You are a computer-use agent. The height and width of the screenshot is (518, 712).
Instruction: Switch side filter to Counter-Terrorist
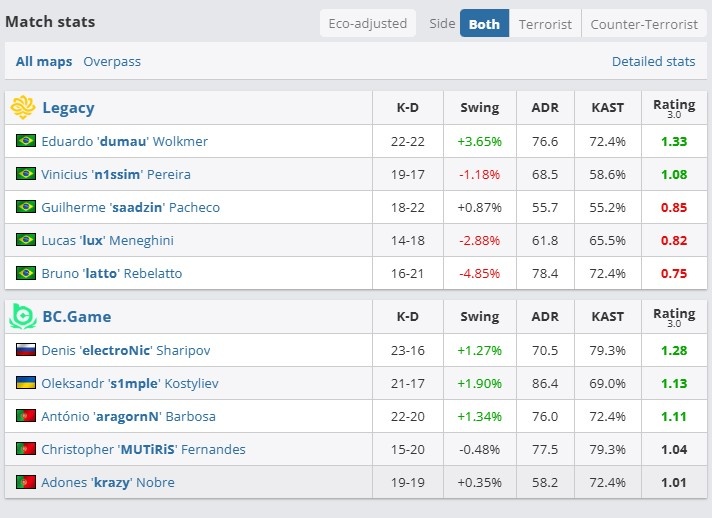tap(643, 24)
